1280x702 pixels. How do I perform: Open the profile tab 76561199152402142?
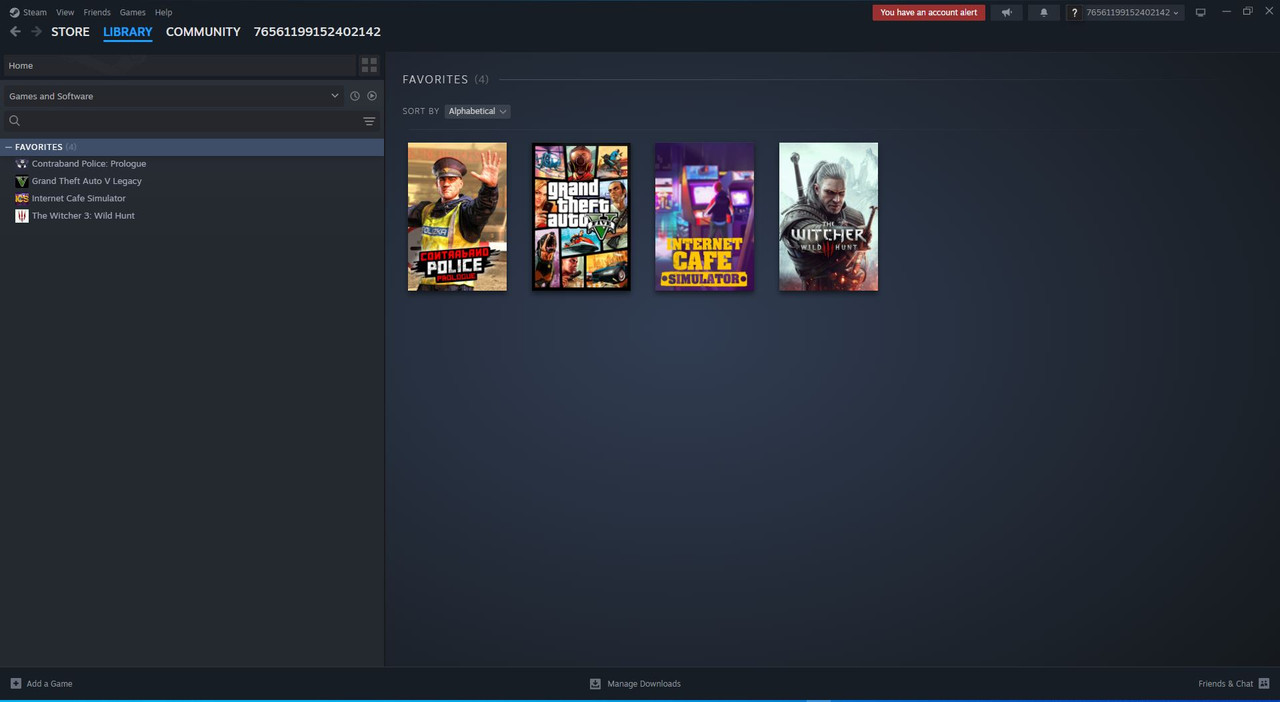[317, 32]
